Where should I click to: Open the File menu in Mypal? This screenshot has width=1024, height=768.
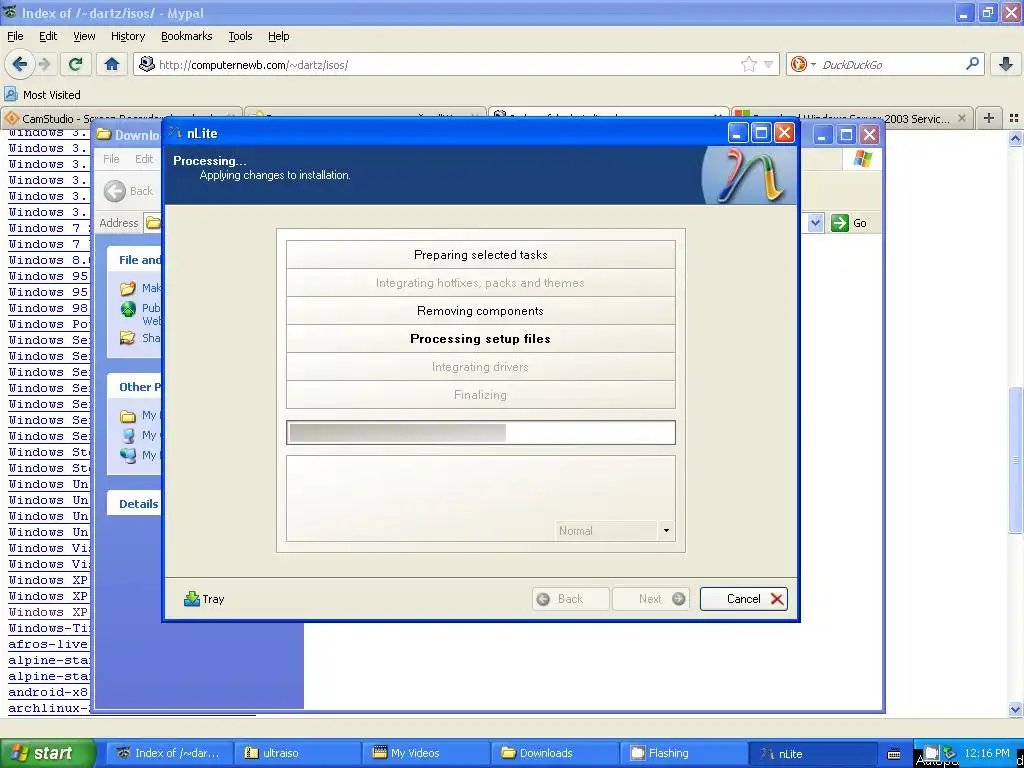point(15,36)
